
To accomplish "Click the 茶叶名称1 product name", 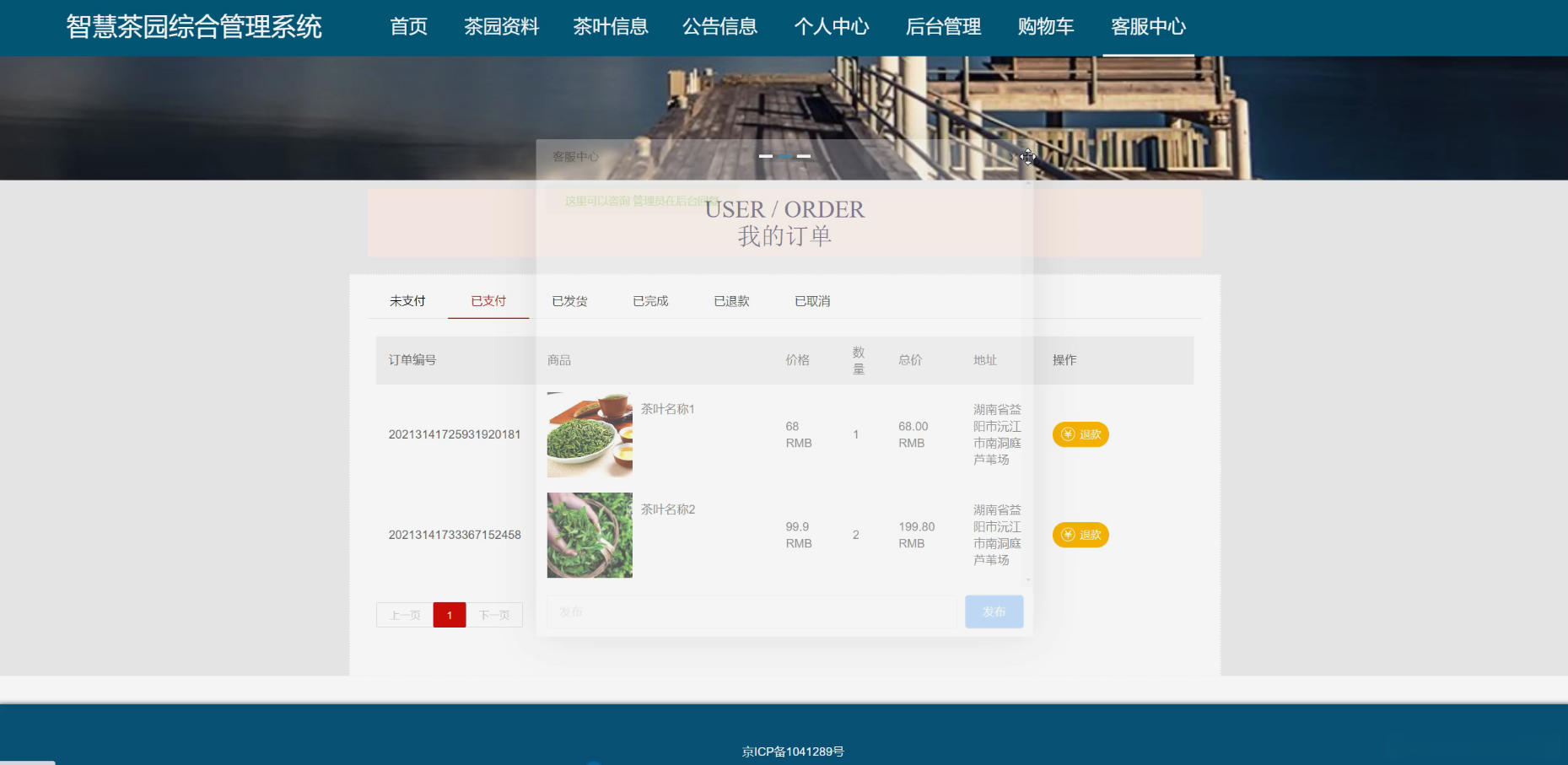I will 667,409.
